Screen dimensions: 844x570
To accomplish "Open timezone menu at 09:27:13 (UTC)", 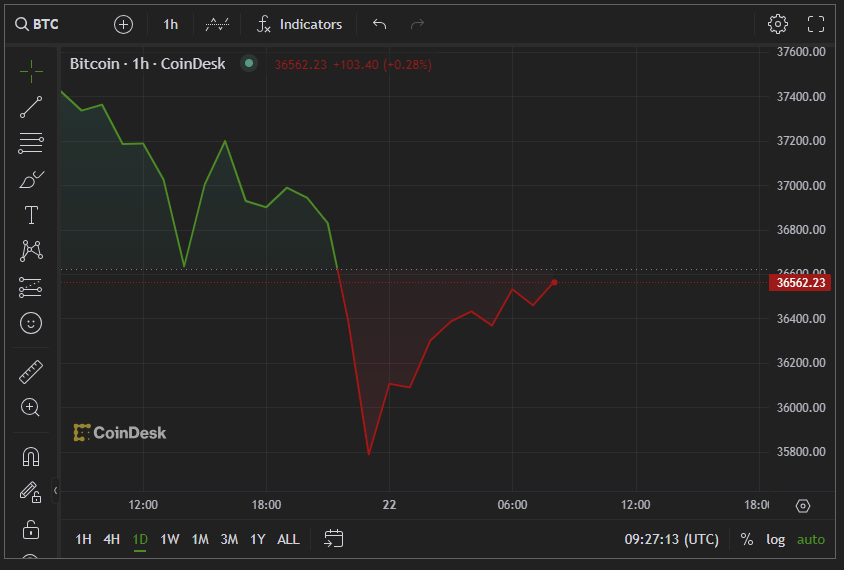I will 671,539.
